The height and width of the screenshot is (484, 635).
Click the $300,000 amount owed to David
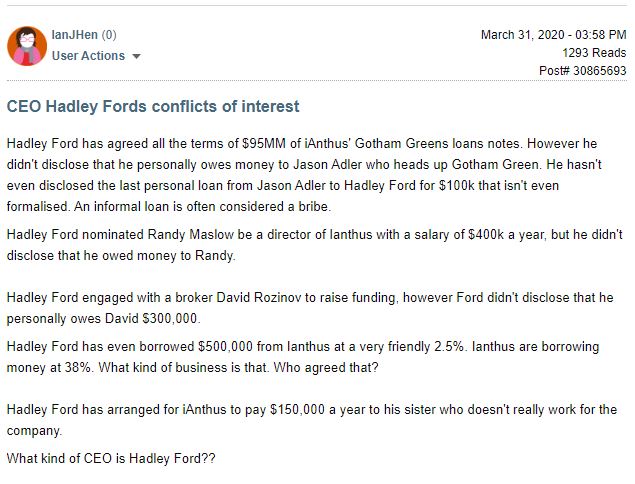click(x=171, y=319)
